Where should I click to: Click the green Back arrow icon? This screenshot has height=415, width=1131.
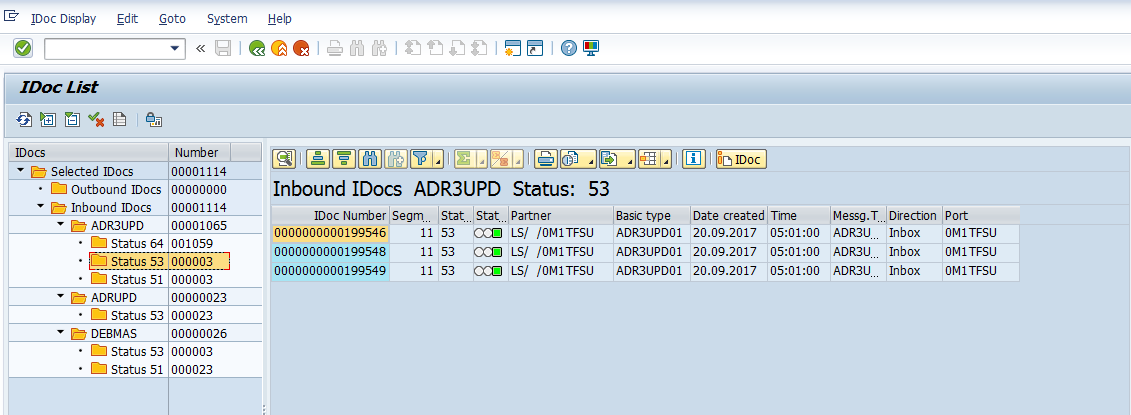[x=257, y=48]
